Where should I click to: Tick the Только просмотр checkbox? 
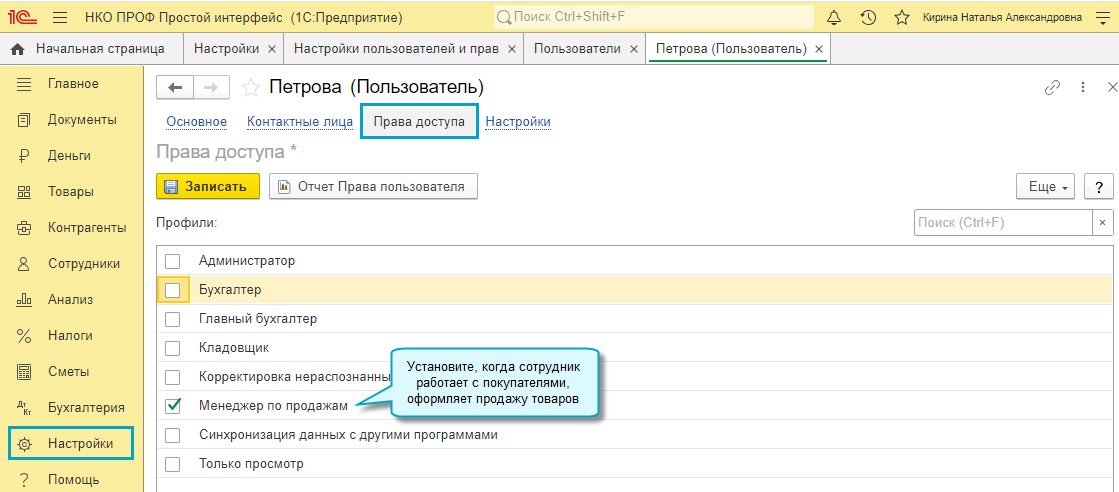tap(173, 464)
